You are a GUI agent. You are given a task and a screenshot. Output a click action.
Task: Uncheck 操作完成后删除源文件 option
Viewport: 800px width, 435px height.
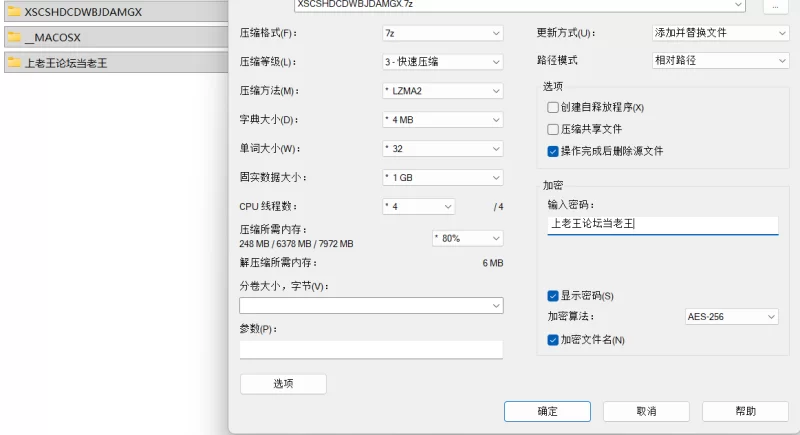[553, 151]
